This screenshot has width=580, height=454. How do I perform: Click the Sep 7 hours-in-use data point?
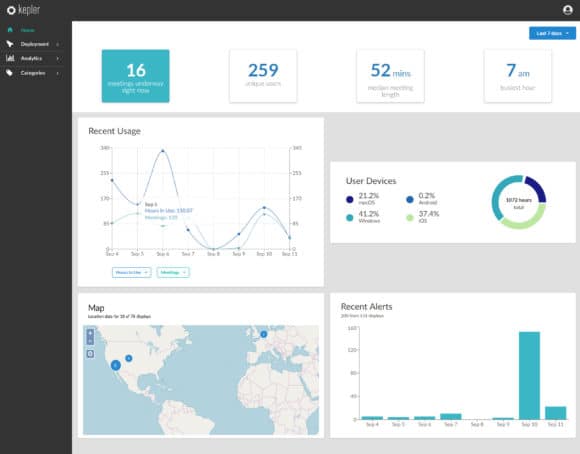coord(188,230)
